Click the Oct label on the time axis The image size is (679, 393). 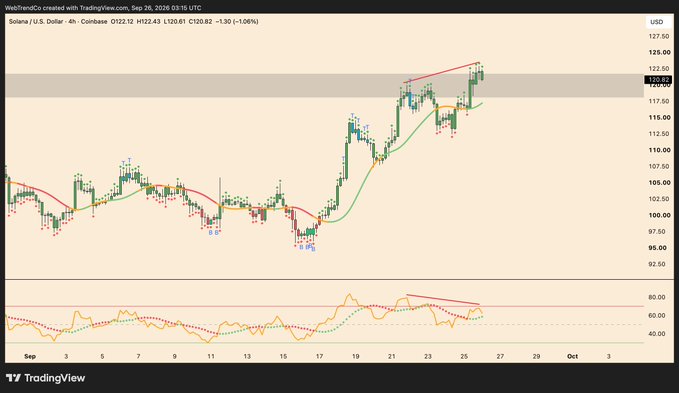tap(572, 356)
